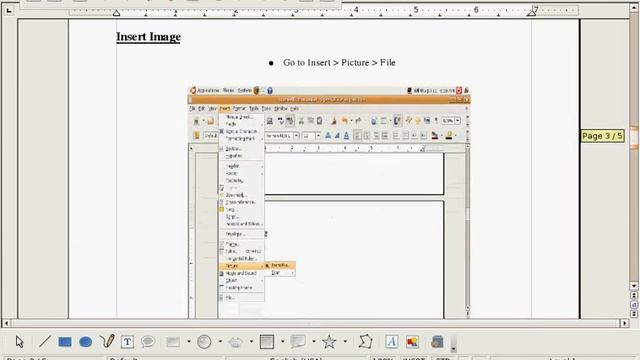Open the Symbol Shapes dropdown arrow
Viewport: 640px width, 360px height.
click(x=220, y=341)
